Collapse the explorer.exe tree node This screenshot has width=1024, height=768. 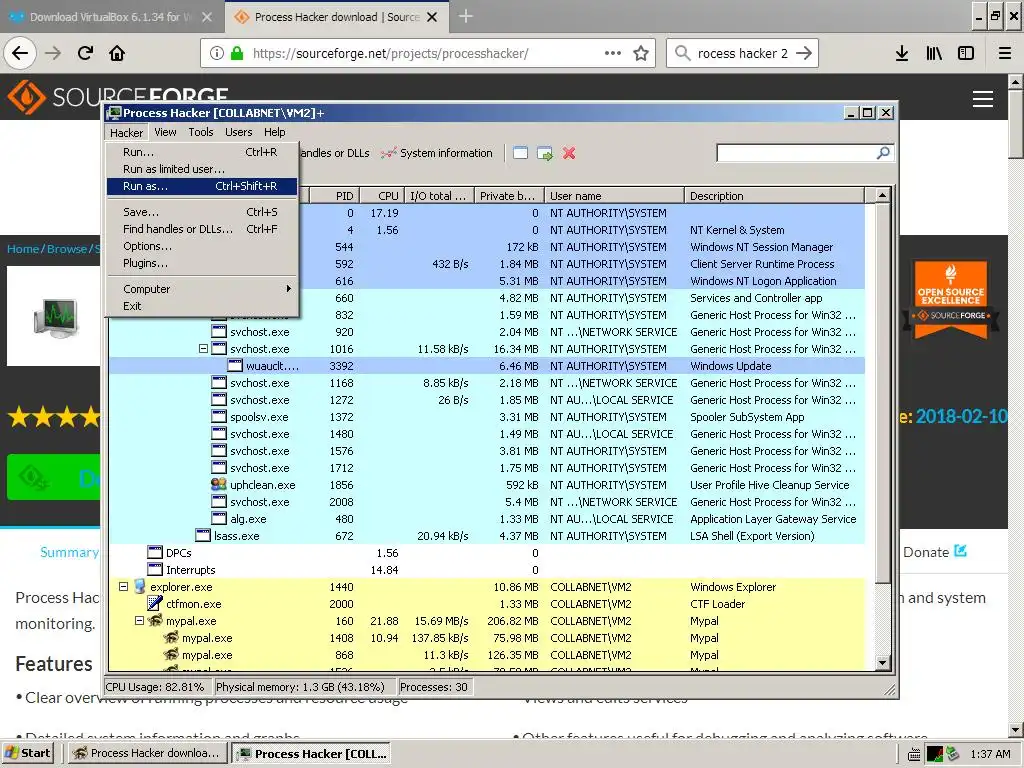pyautogui.click(x=123, y=586)
